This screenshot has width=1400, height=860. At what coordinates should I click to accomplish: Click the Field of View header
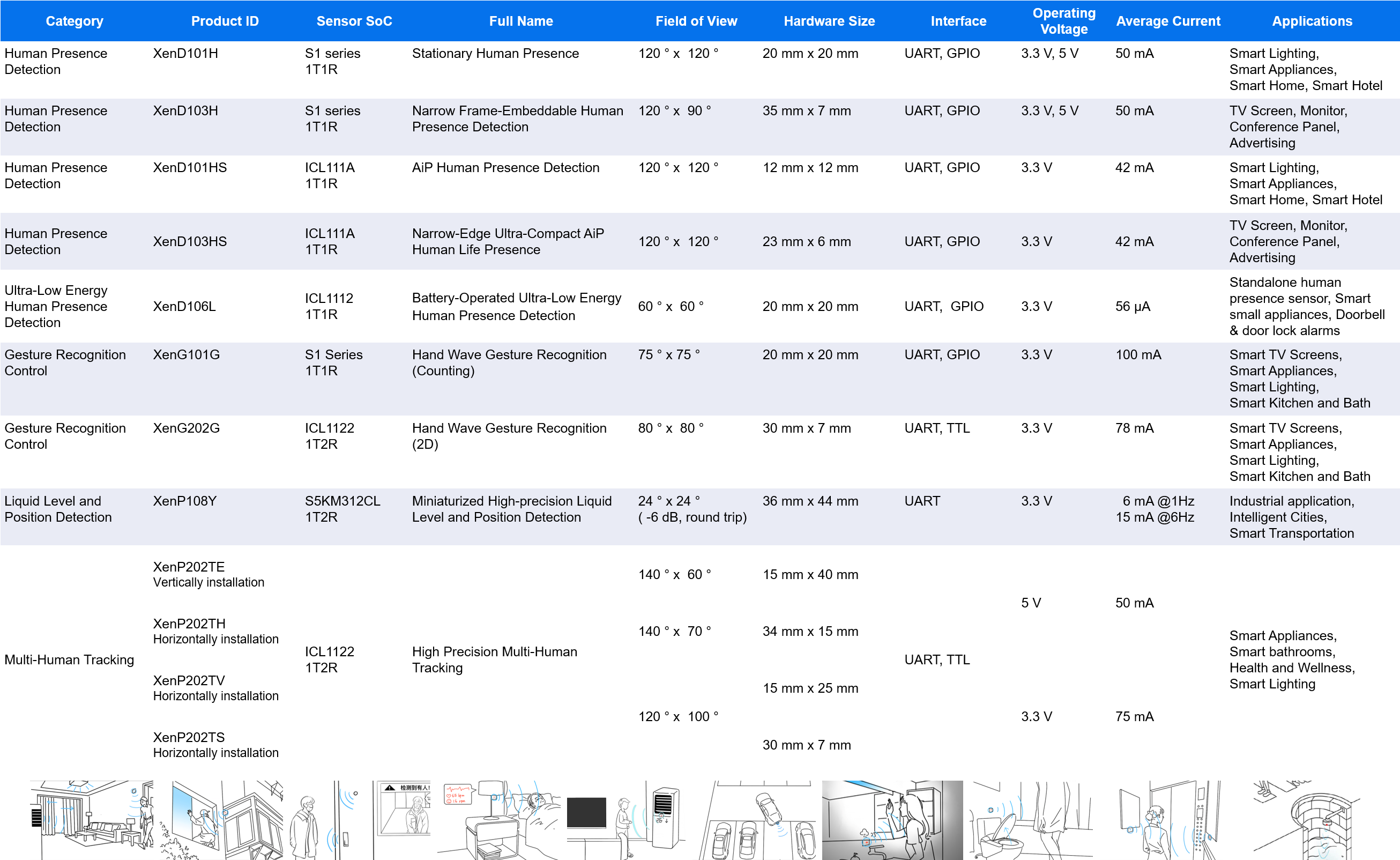[696, 21]
